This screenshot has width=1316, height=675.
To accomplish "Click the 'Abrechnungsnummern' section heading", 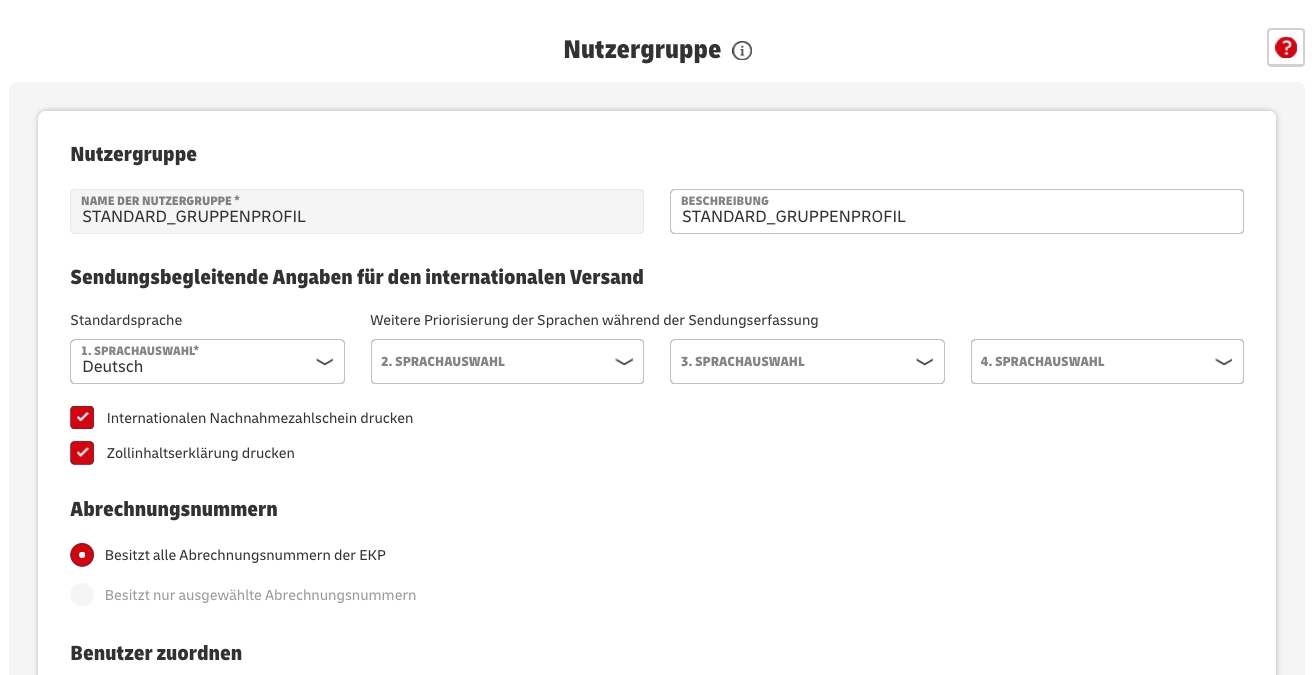I will [173, 509].
